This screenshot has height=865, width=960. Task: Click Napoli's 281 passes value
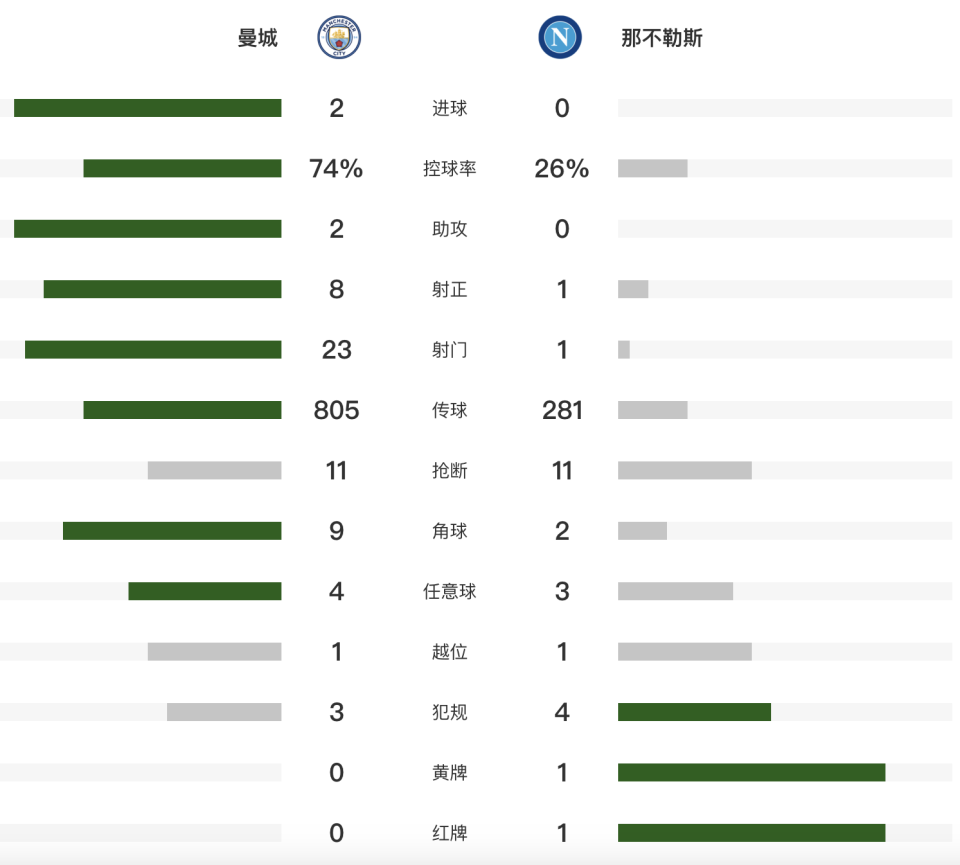pos(562,410)
